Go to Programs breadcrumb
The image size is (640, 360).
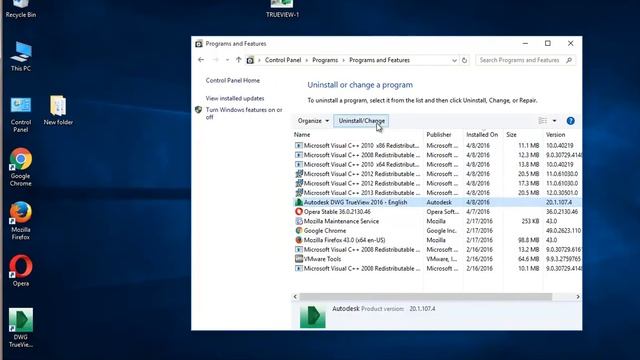(x=325, y=60)
